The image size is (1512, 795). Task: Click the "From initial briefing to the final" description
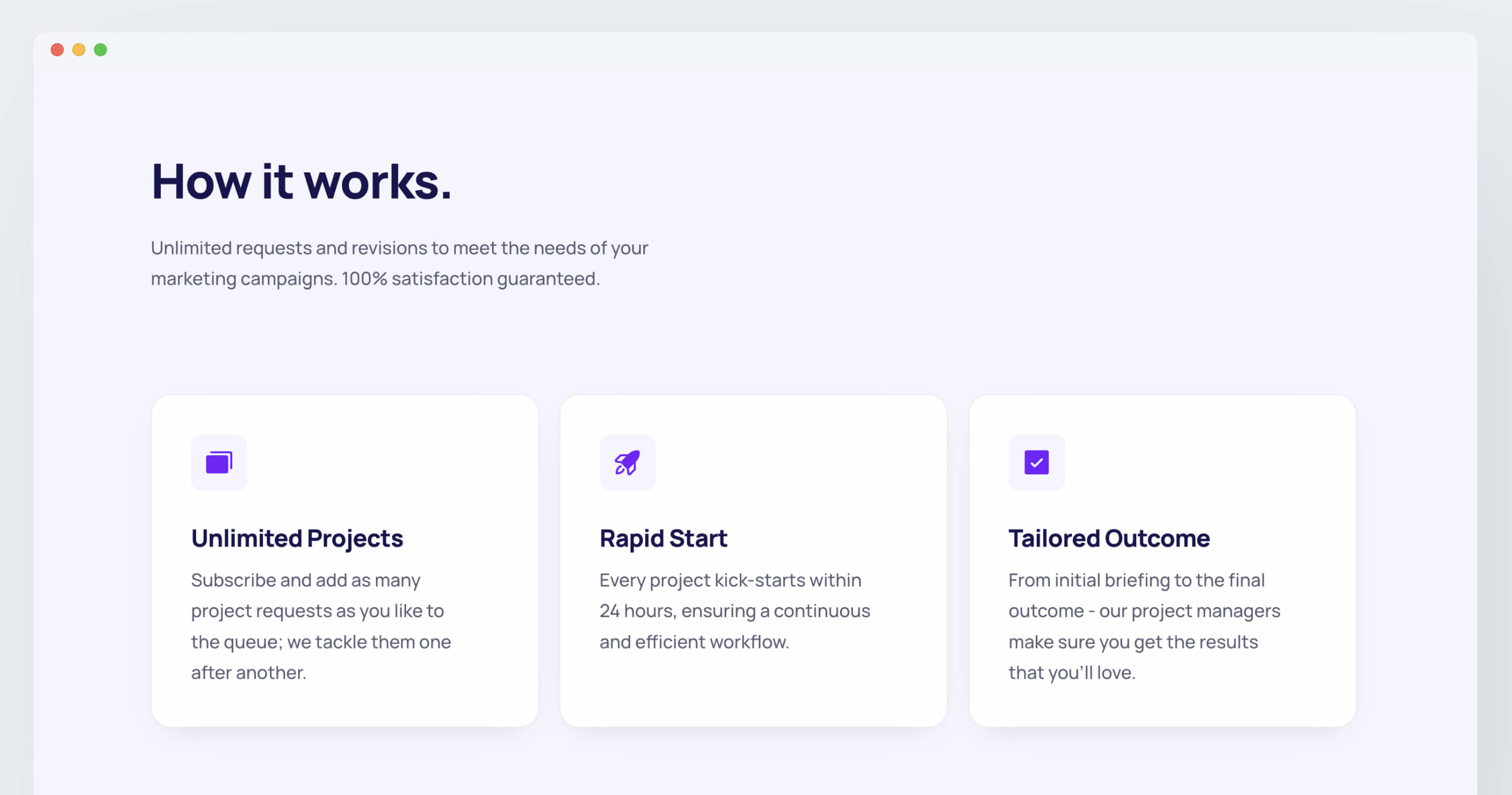tap(1136, 581)
